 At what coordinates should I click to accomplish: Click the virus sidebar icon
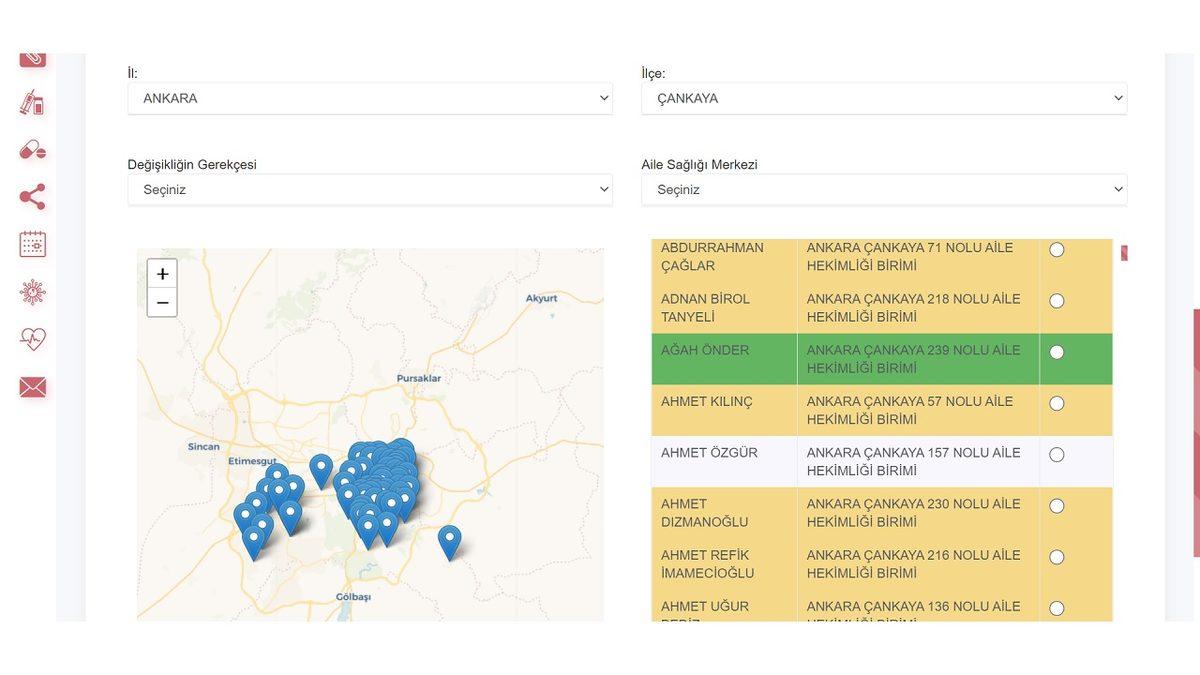(32, 292)
